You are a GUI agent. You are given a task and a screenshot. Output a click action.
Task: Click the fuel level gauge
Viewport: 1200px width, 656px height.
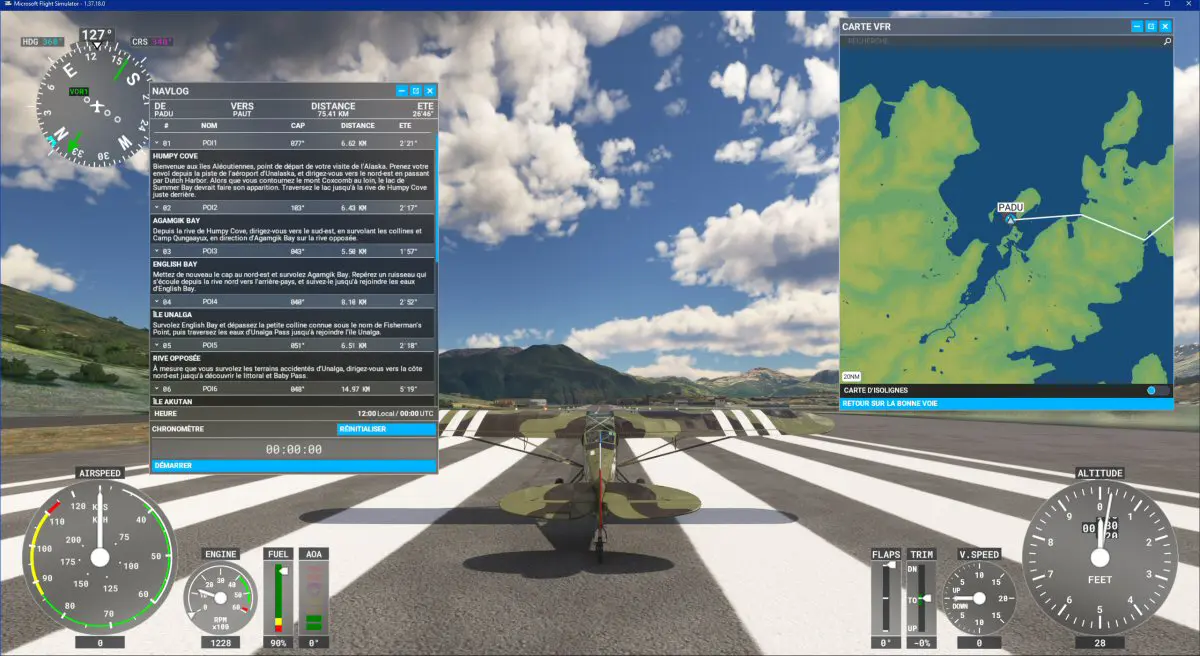pyautogui.click(x=278, y=597)
